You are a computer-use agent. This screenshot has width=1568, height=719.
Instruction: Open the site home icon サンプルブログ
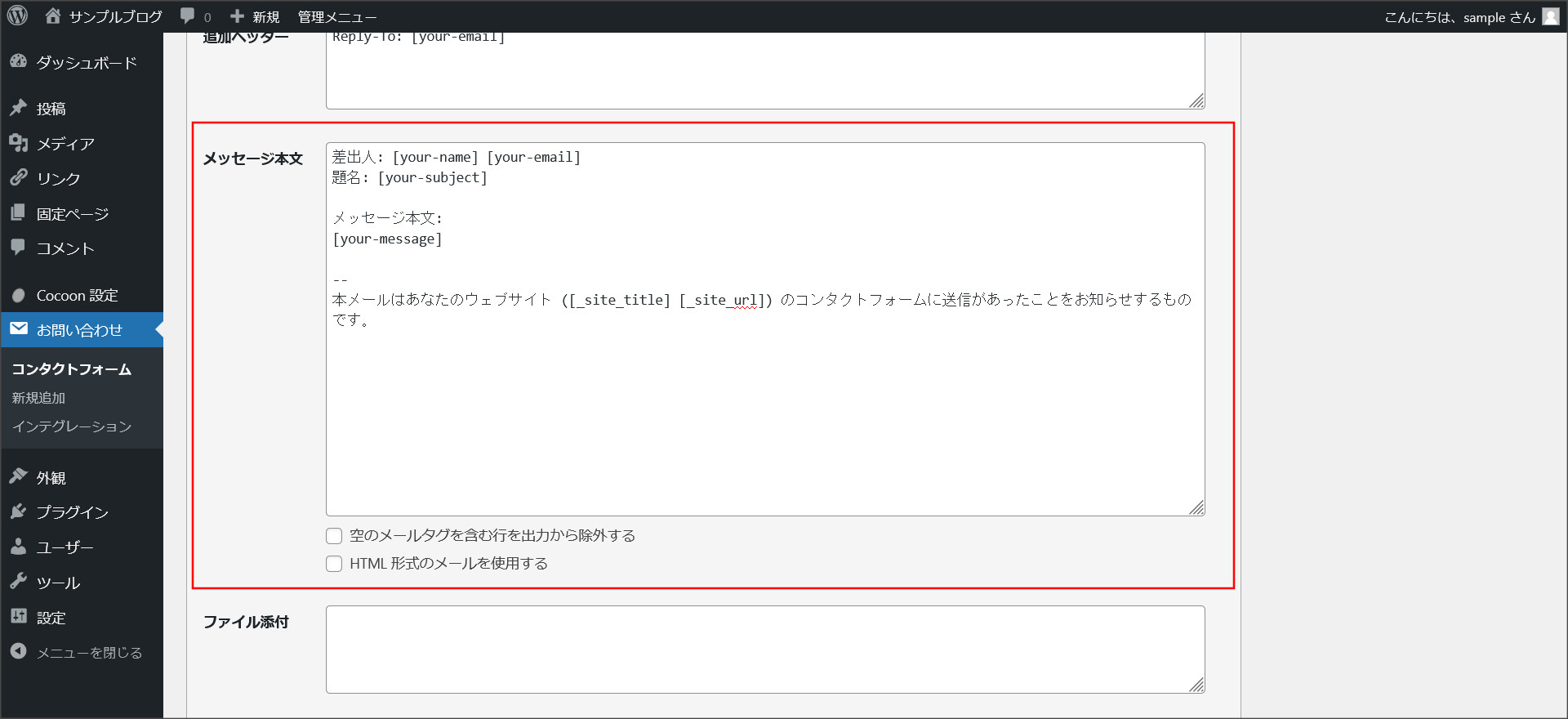[x=53, y=16]
